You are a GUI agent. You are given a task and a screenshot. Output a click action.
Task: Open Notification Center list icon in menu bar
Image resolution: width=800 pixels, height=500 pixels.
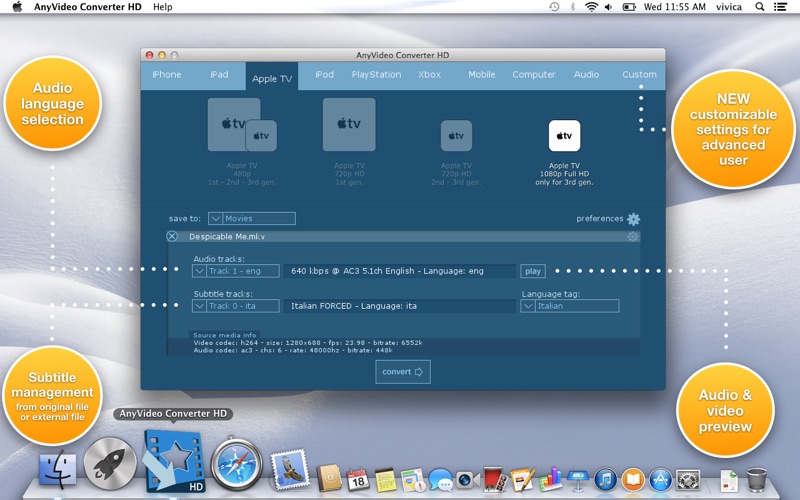tap(780, 7)
